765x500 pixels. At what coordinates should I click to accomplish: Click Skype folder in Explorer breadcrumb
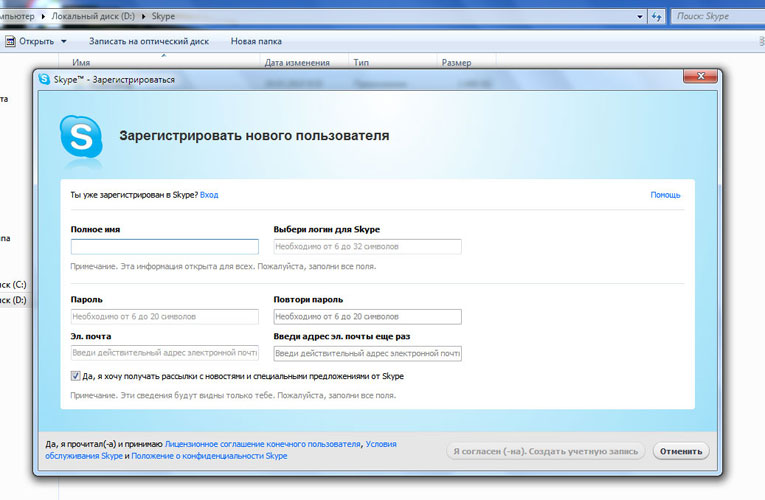[163, 17]
